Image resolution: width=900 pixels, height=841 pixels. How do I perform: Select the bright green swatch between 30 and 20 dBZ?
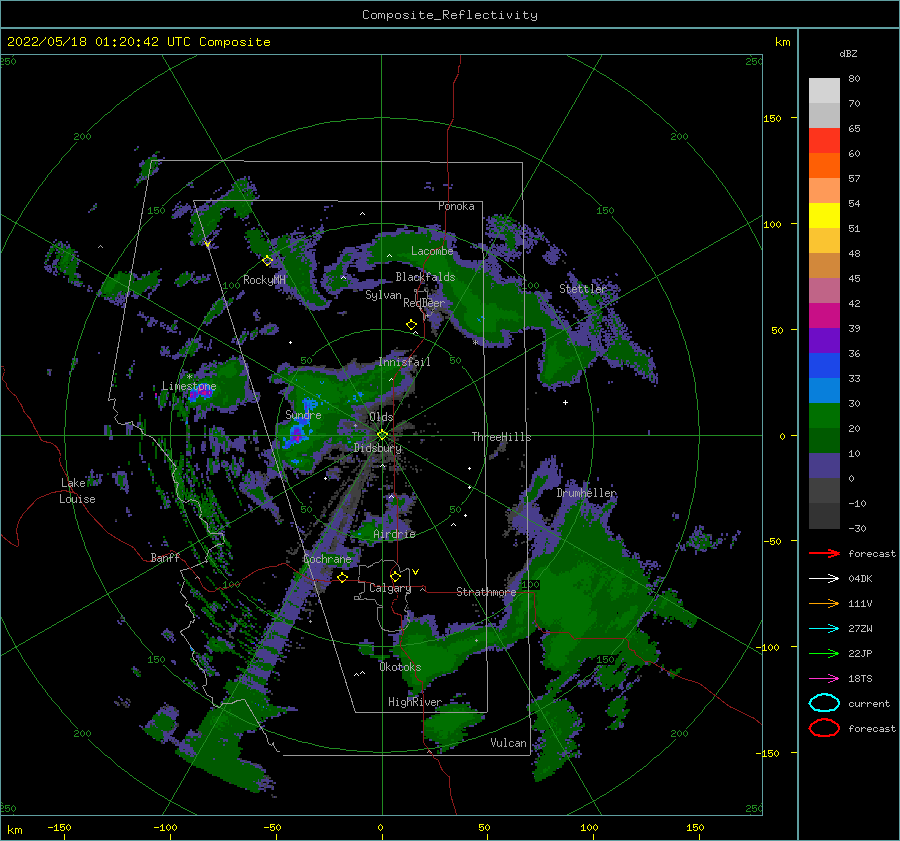point(824,416)
